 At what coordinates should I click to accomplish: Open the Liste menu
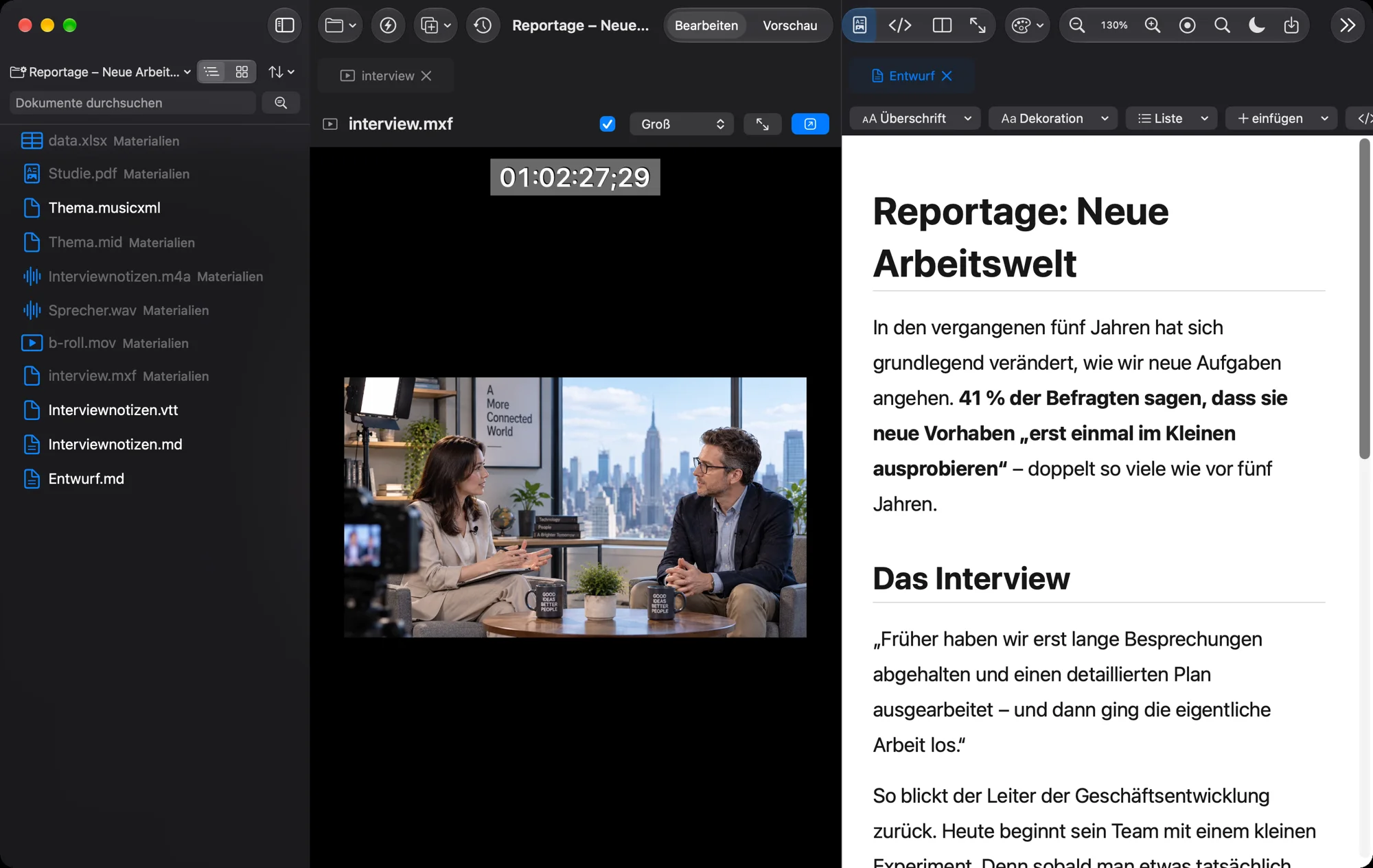1172,119
